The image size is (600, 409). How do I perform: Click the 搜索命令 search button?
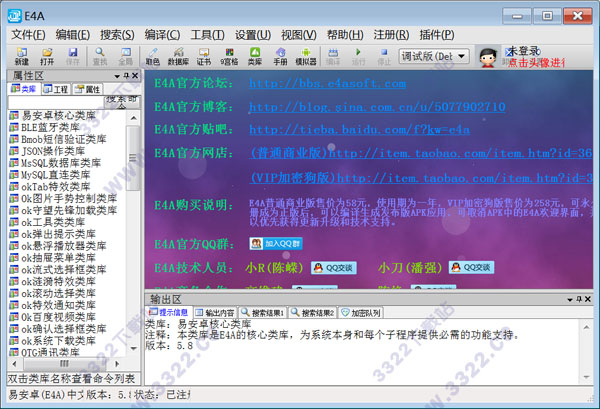click(122, 102)
